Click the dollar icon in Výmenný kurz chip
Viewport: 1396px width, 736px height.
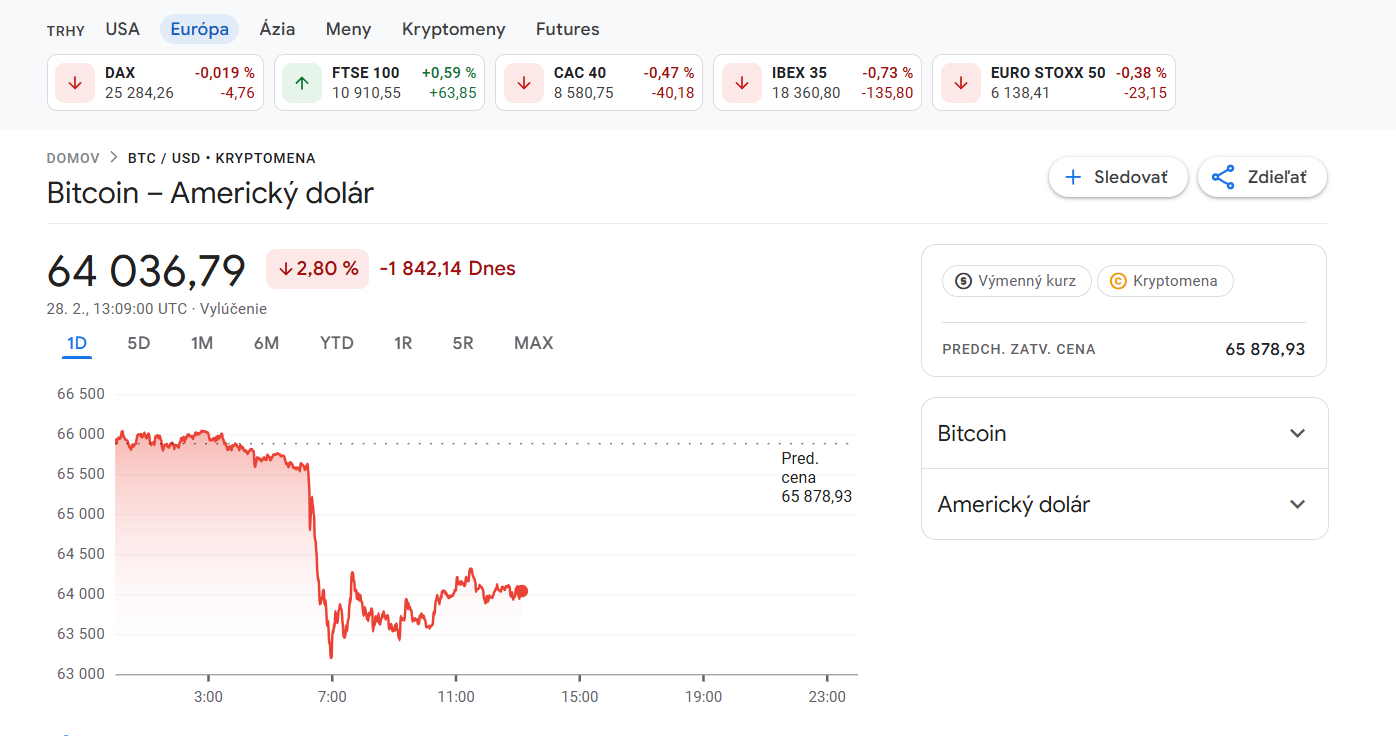[963, 281]
